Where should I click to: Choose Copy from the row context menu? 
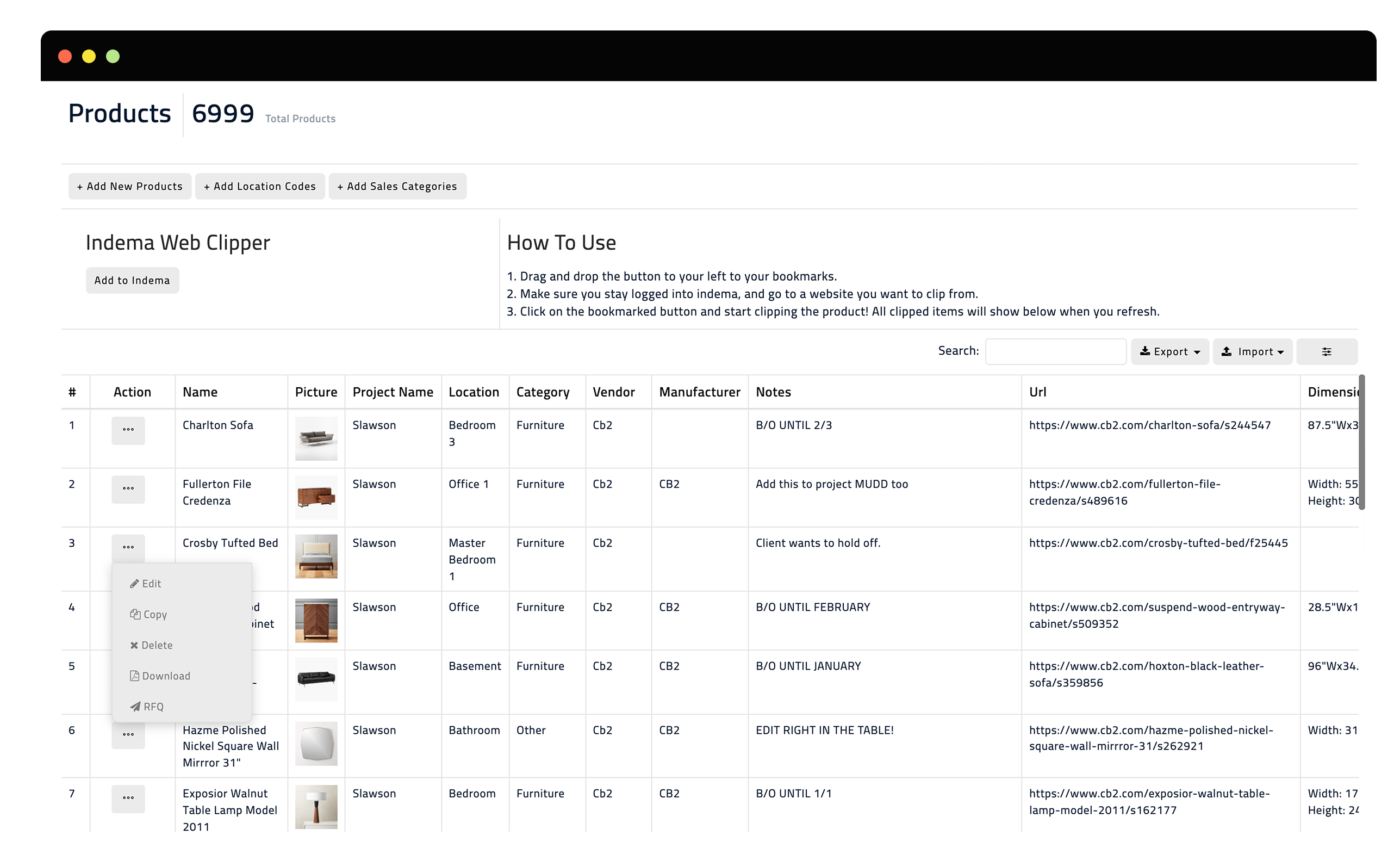148,615
